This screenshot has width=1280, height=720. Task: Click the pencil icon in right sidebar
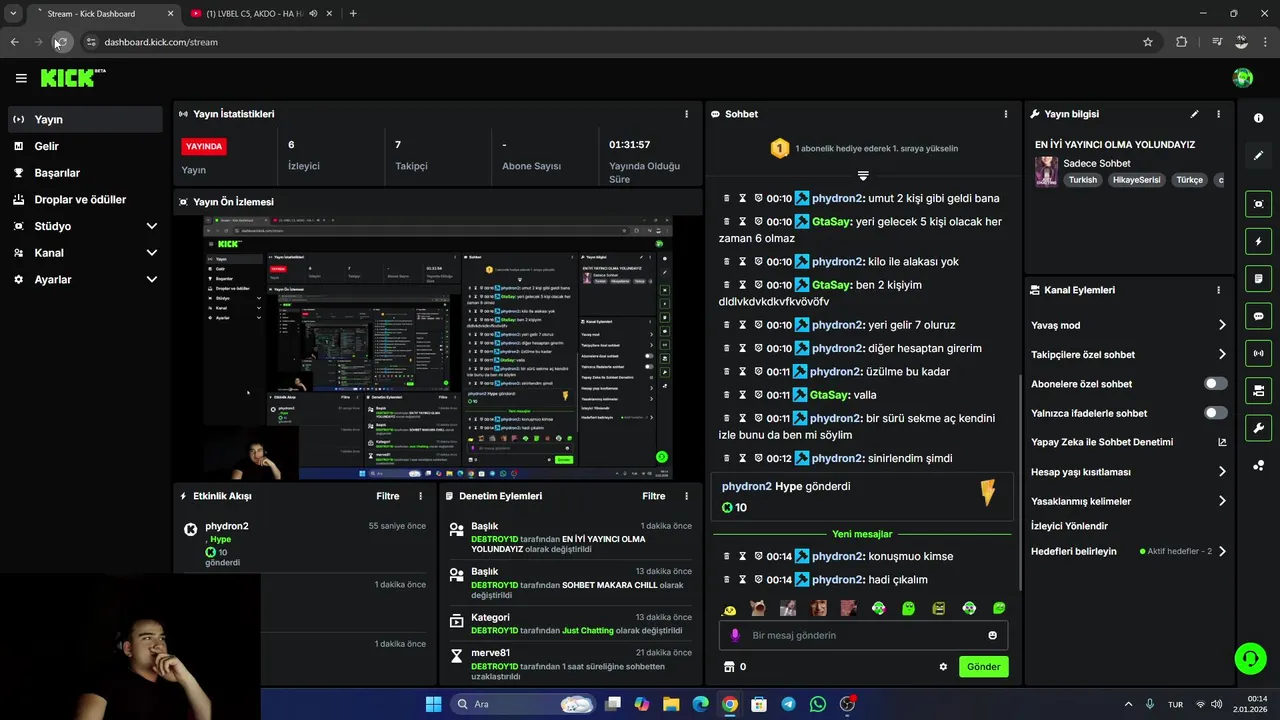(1258, 156)
